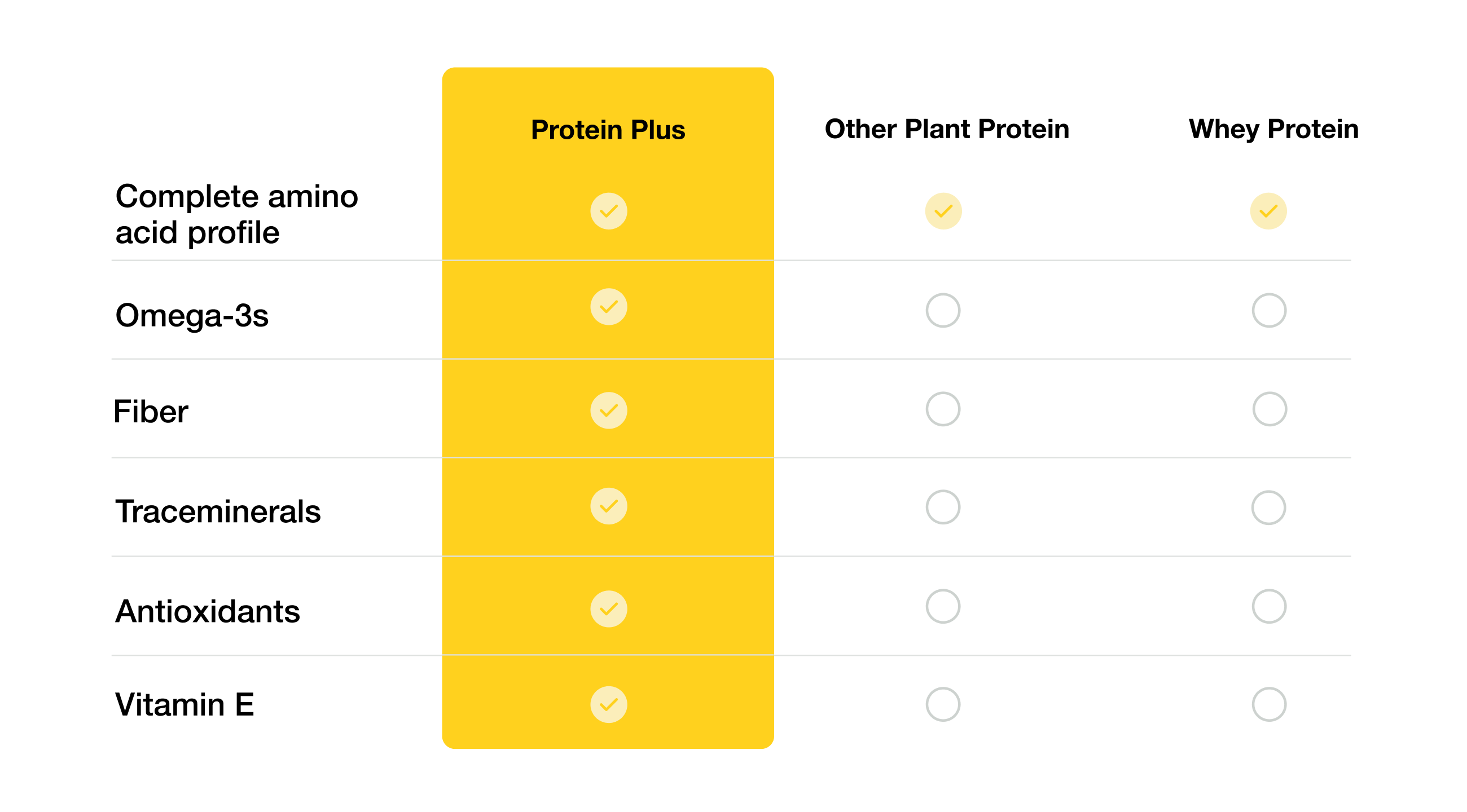Screen dimensions: 1467x812
Task: Click Protein Plus checkmark for Omega-3s
Action: click(608, 307)
